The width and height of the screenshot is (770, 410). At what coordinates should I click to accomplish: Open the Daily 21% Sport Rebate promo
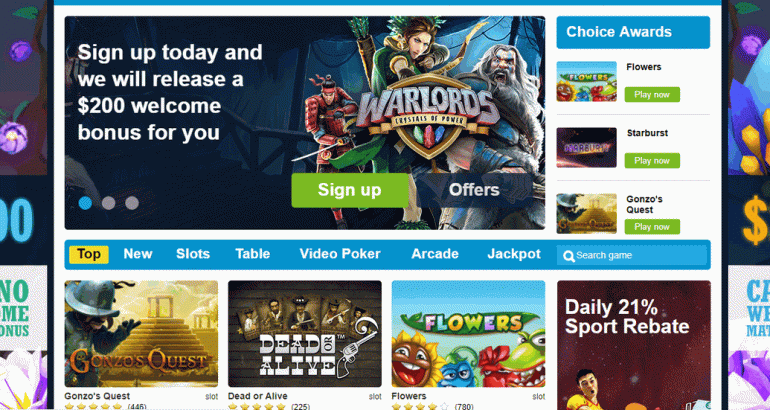(x=634, y=345)
